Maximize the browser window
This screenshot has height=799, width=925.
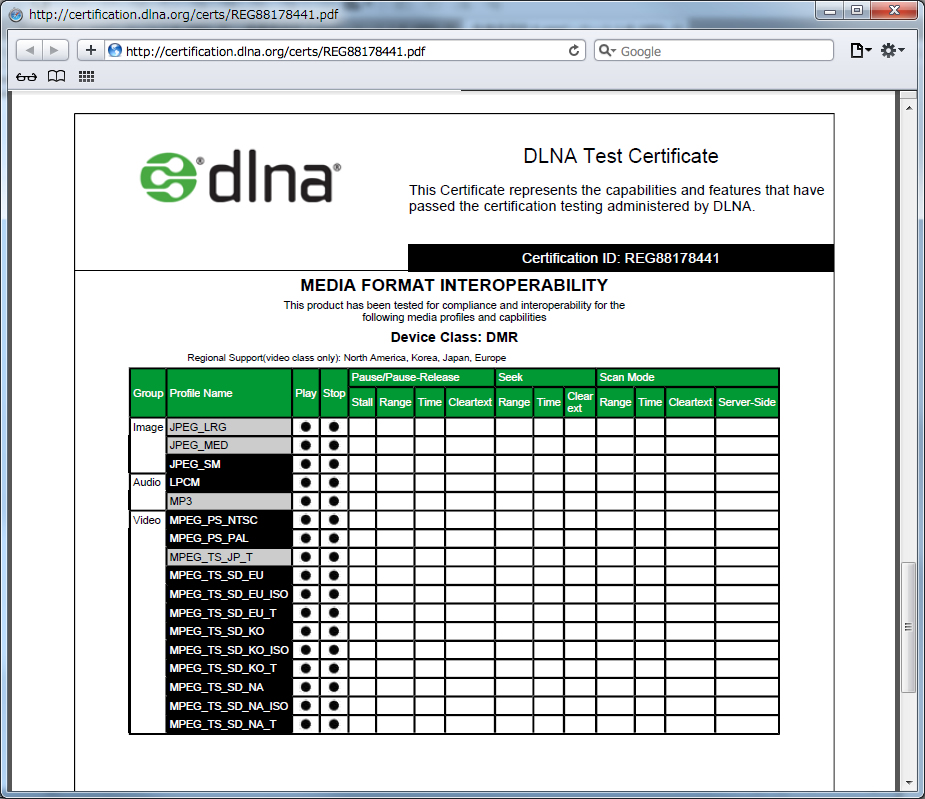tap(857, 11)
